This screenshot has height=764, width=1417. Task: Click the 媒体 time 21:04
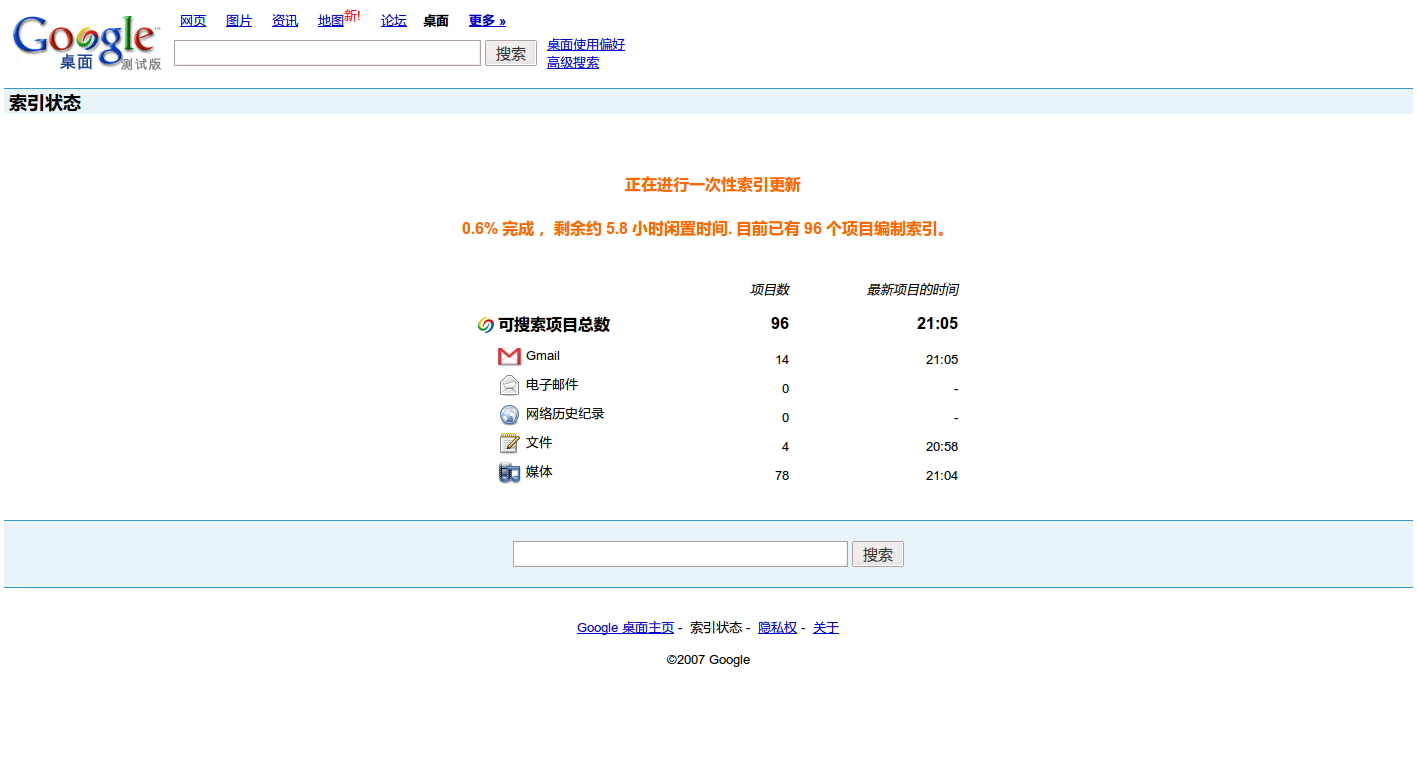(942, 476)
